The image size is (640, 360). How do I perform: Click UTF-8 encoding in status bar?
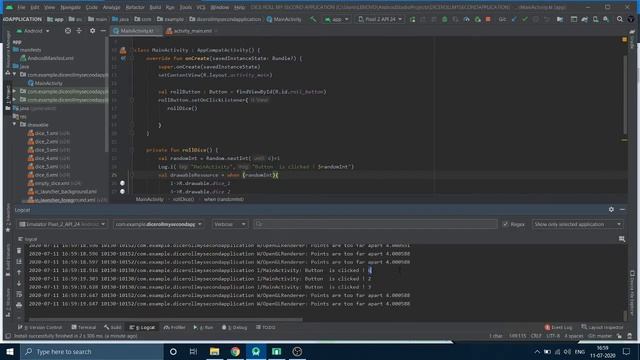pos(553,336)
